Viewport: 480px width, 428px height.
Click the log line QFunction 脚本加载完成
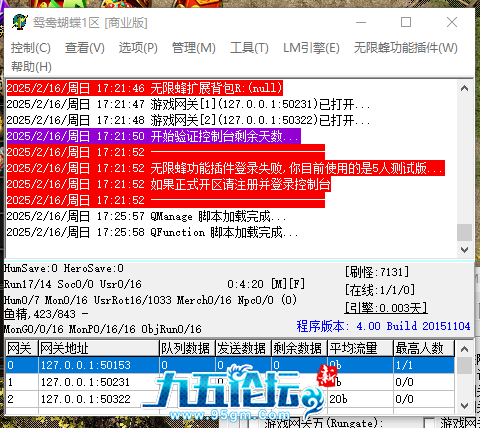click(152, 232)
